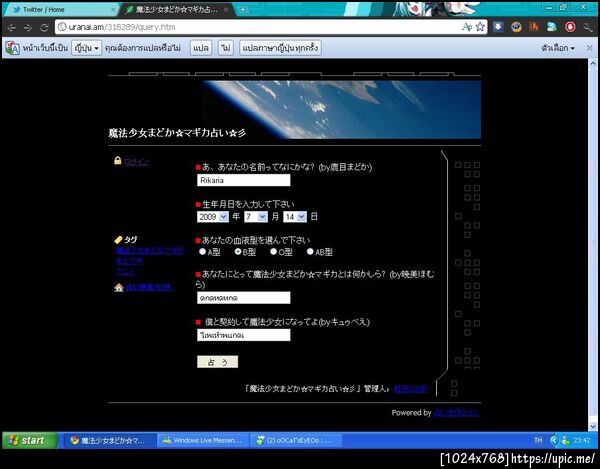Click the Powered by link
Viewport: 600px width, 469px height.
click(x=457, y=413)
